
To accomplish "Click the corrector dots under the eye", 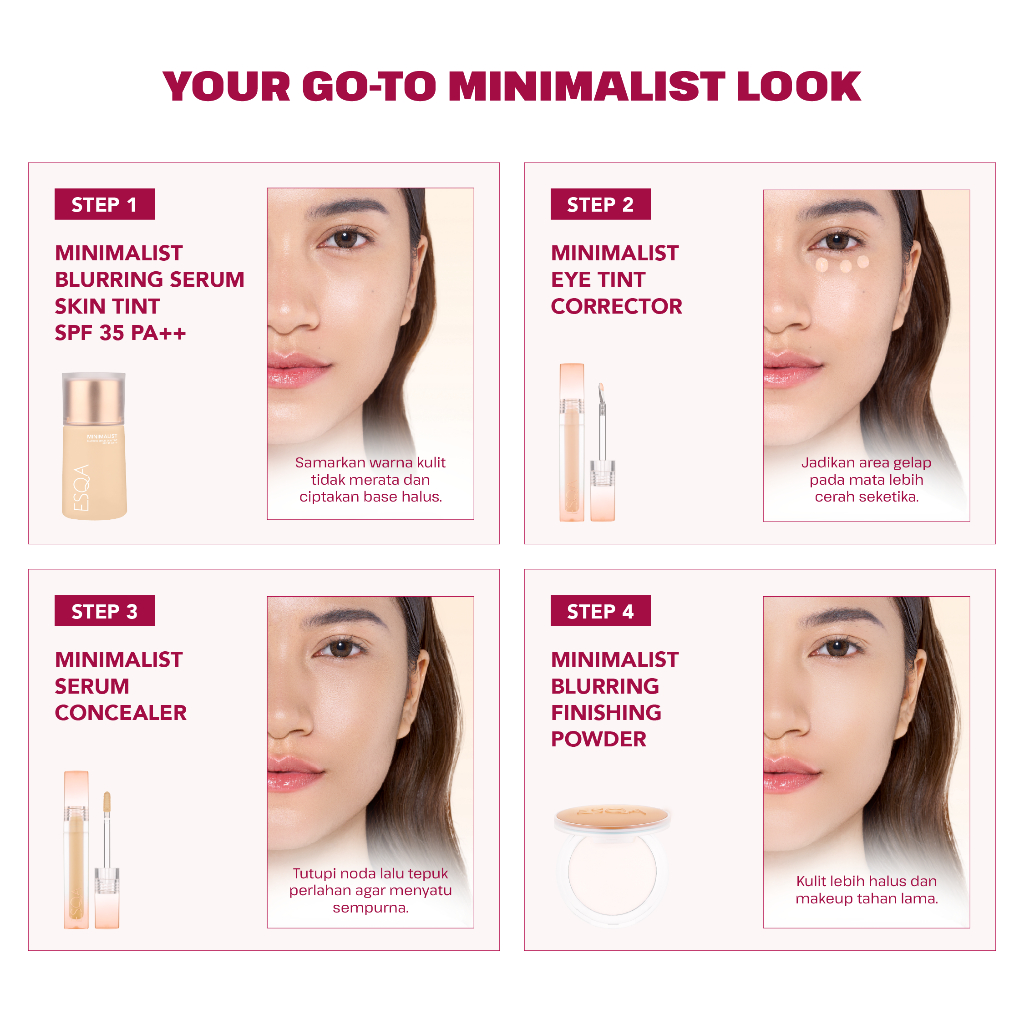I will click(x=842, y=264).
